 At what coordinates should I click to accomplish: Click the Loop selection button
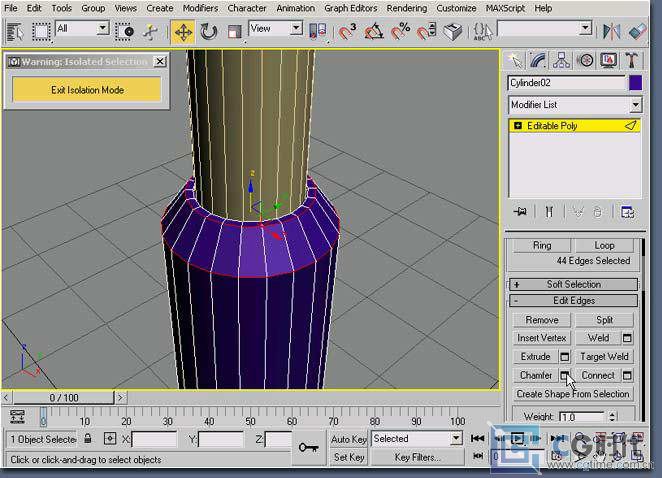pos(604,245)
